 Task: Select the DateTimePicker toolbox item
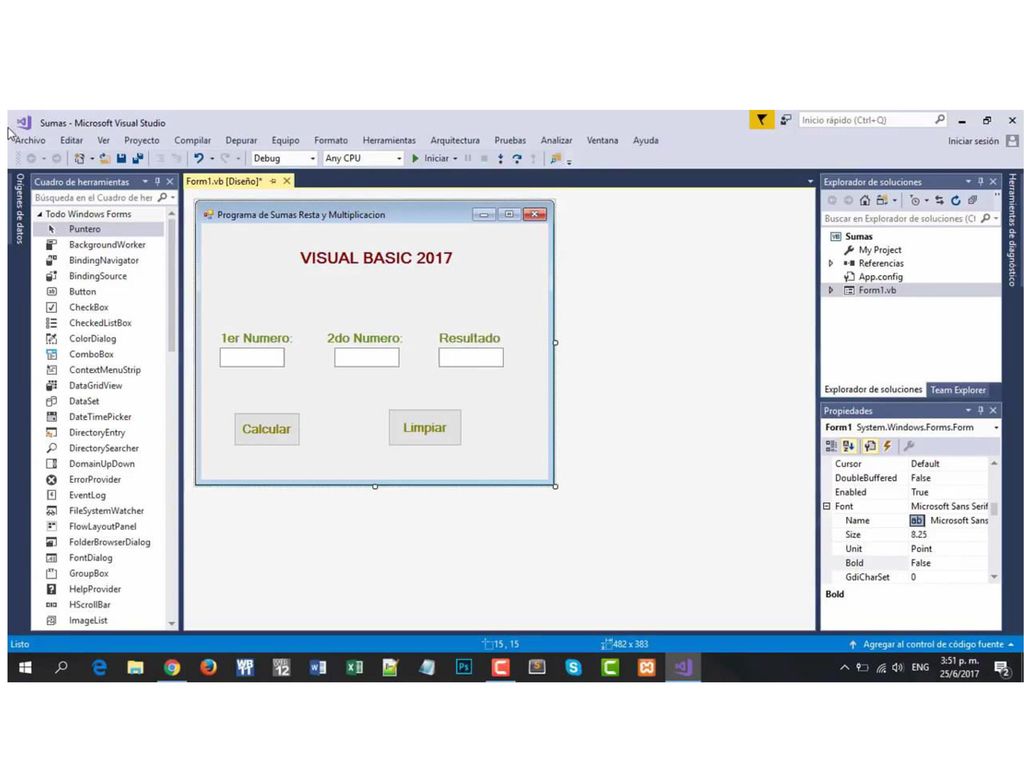pyautogui.click(x=98, y=417)
